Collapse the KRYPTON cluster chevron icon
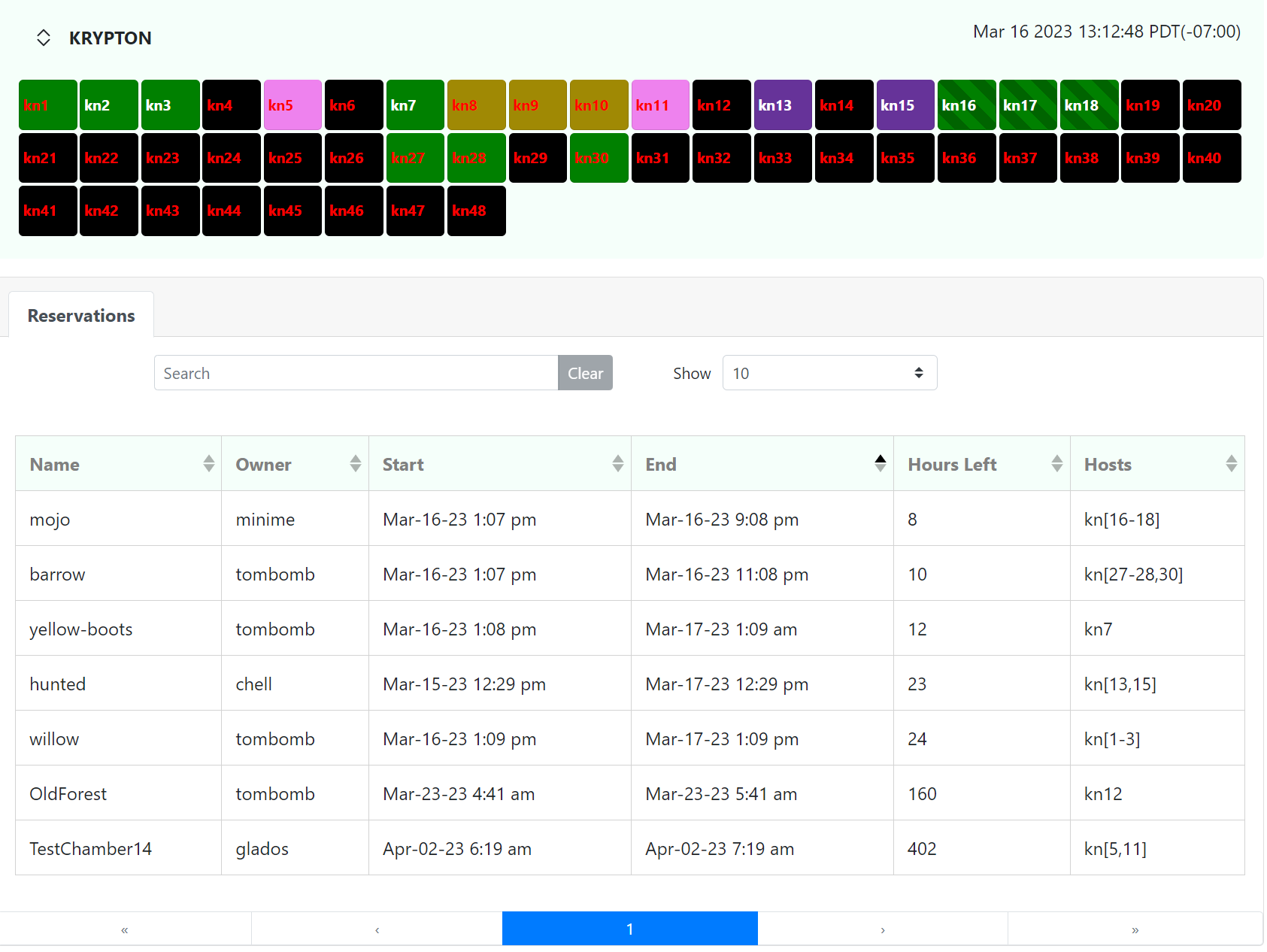Viewport: 1267px width, 952px height. point(44,38)
